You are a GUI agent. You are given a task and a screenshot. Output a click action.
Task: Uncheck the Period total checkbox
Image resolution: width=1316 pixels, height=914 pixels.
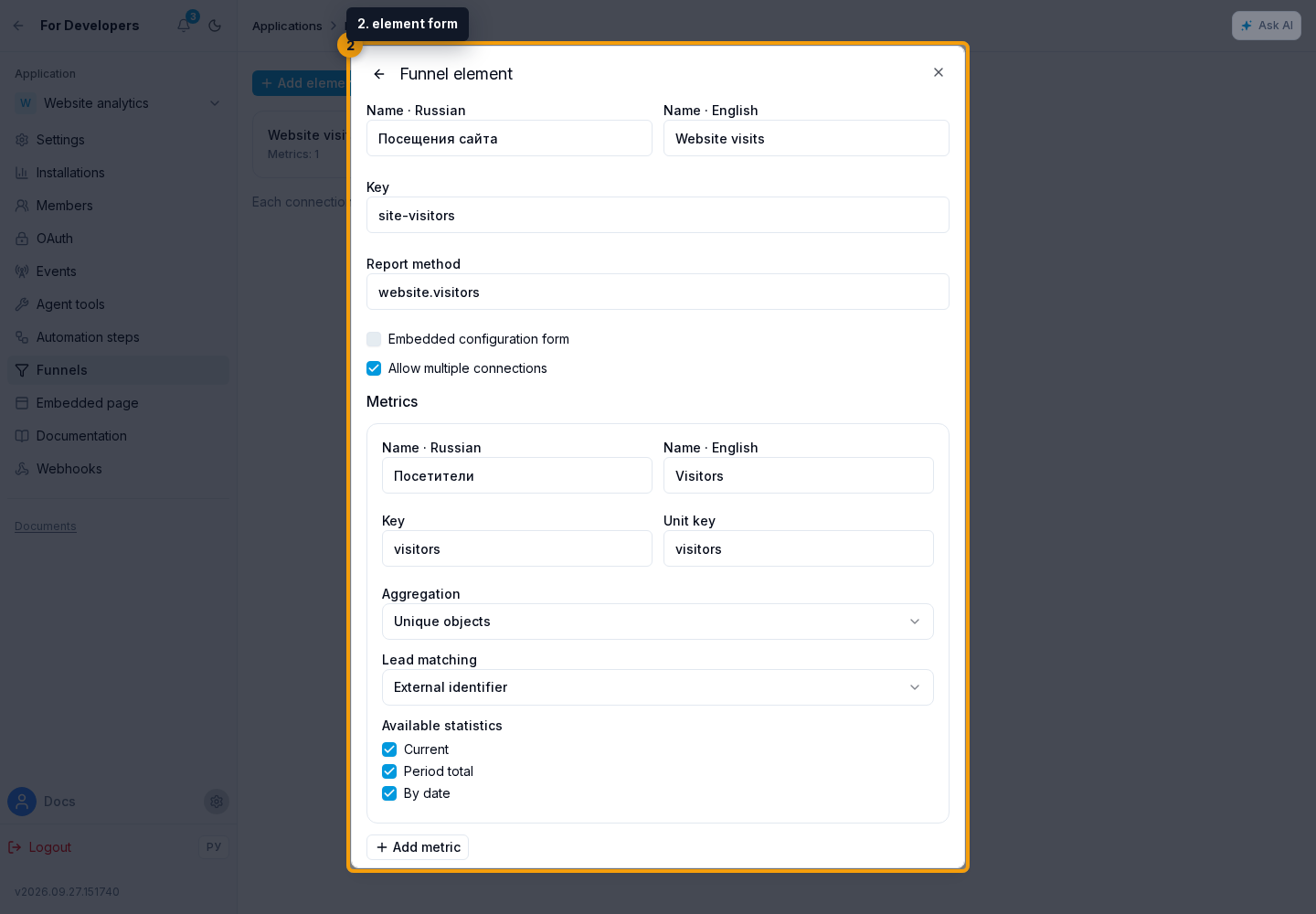[389, 771]
